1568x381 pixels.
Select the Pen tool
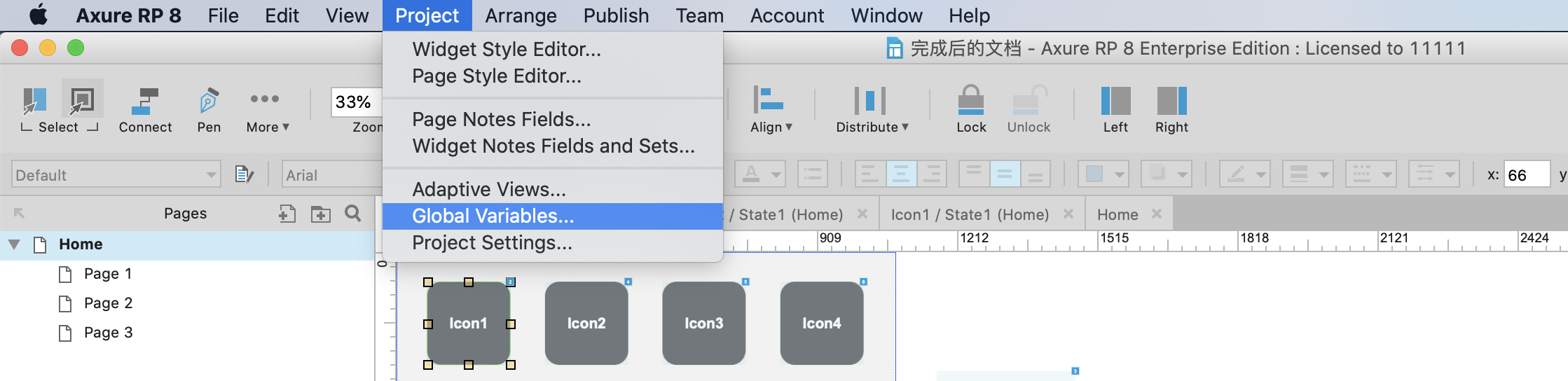pyautogui.click(x=209, y=109)
